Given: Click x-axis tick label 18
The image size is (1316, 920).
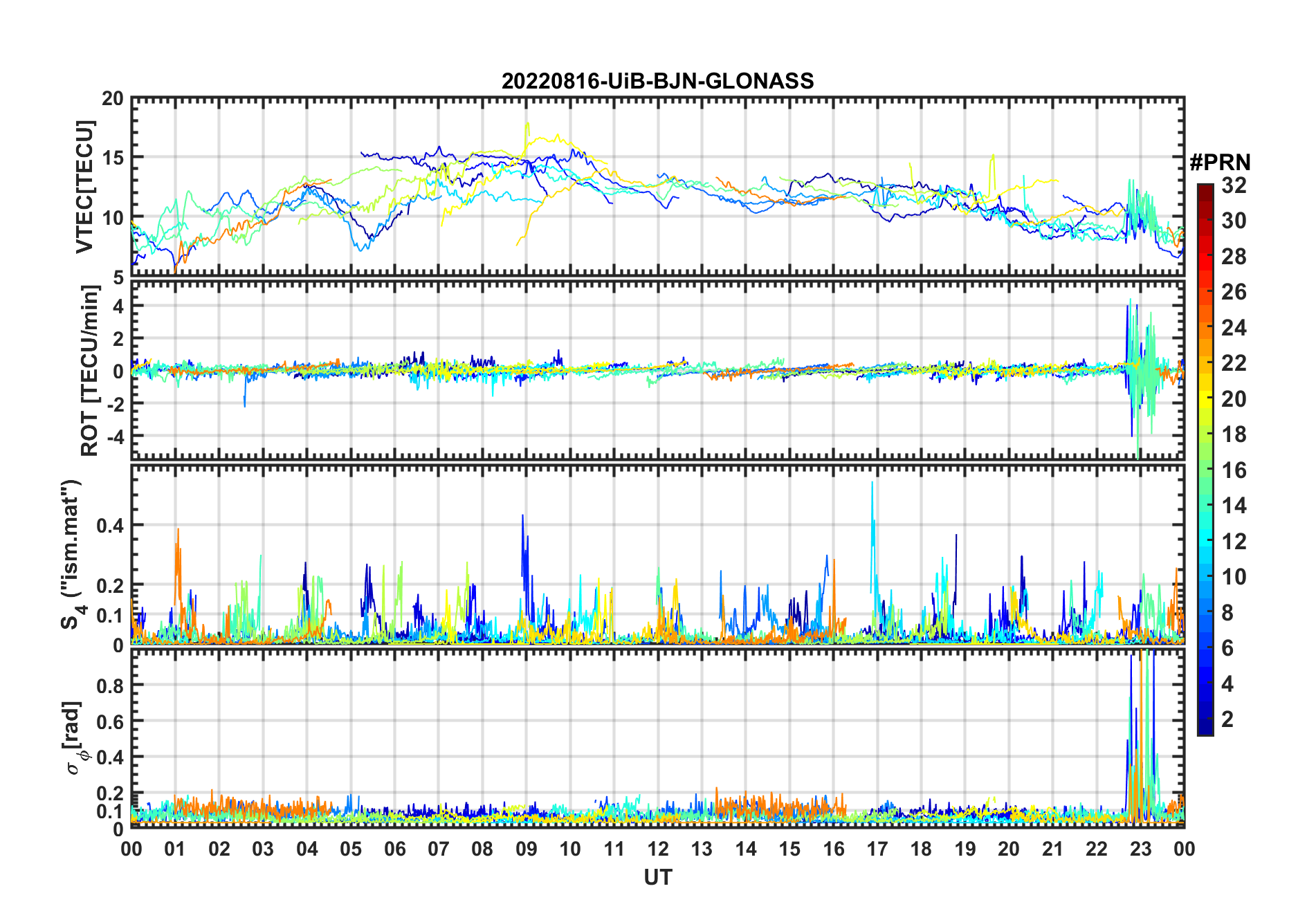Looking at the screenshot, I should [x=921, y=849].
